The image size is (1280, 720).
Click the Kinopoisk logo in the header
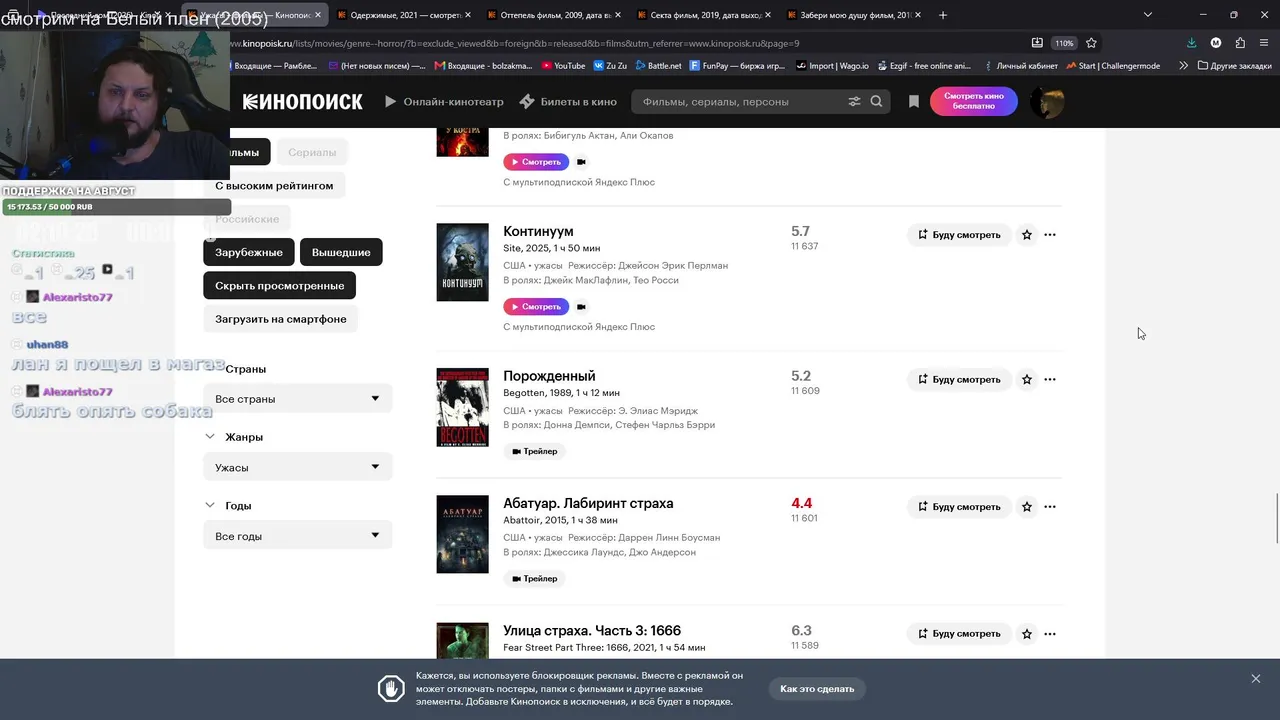[302, 102]
